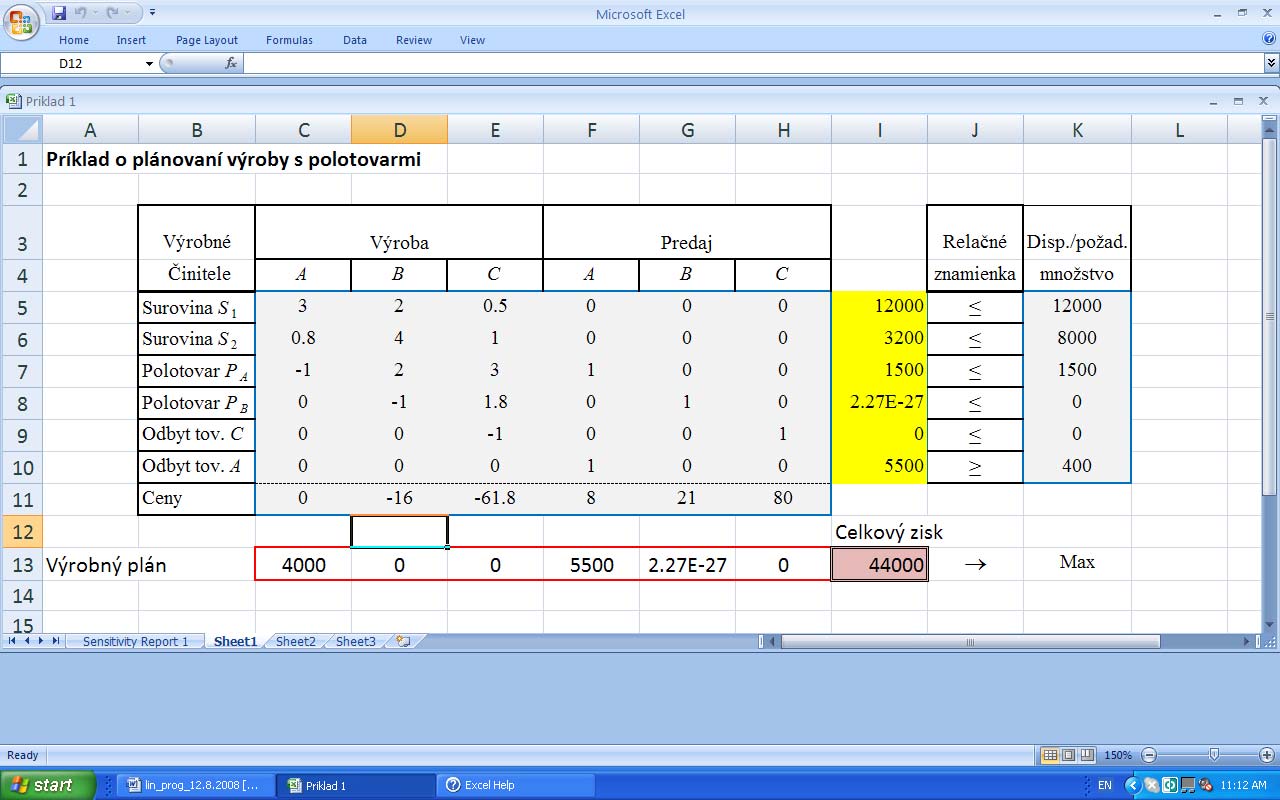Viewport: 1280px width, 800px height.
Task: Expand the formula bar with the chevron
Action: 1271,63
